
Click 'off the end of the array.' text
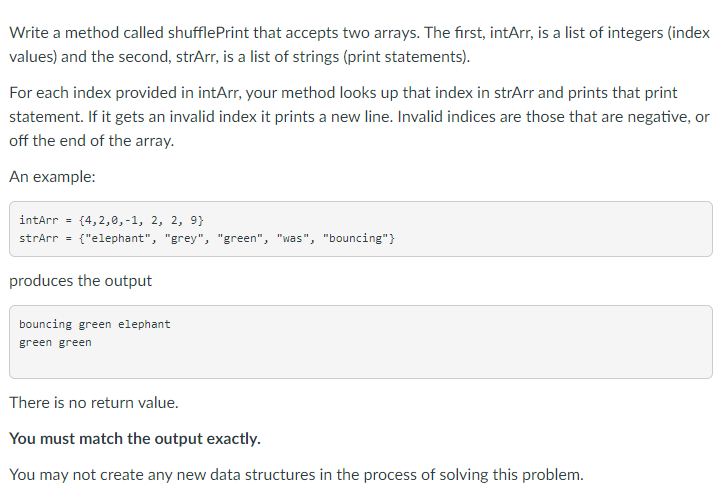[91, 141]
